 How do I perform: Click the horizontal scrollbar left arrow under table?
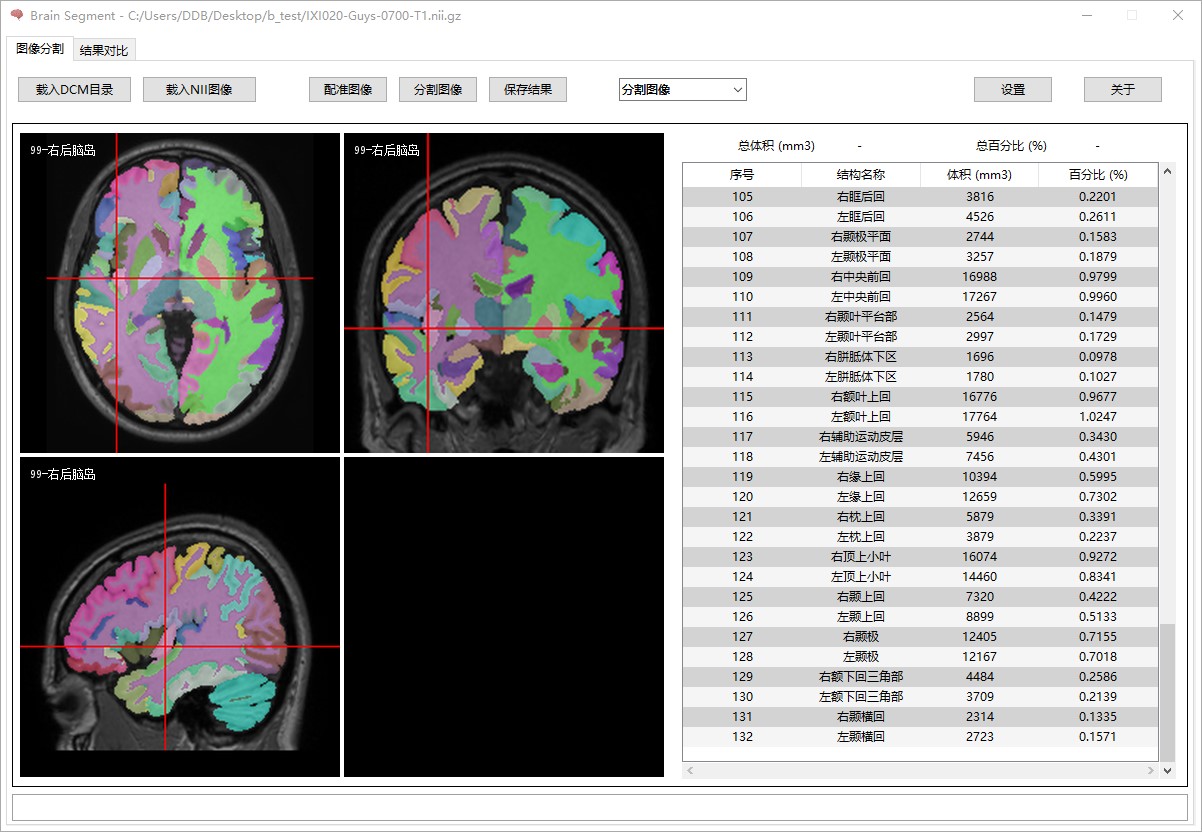pos(691,771)
